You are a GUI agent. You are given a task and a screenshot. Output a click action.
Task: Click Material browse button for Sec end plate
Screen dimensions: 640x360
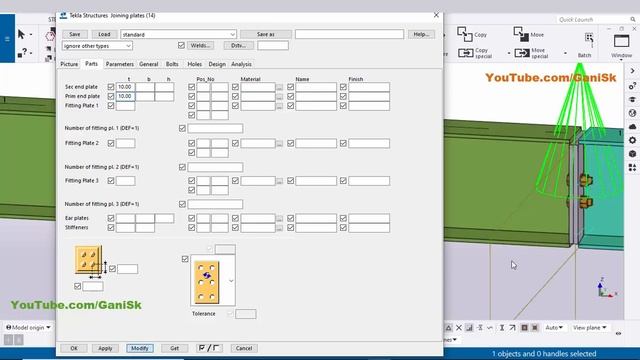pos(279,87)
